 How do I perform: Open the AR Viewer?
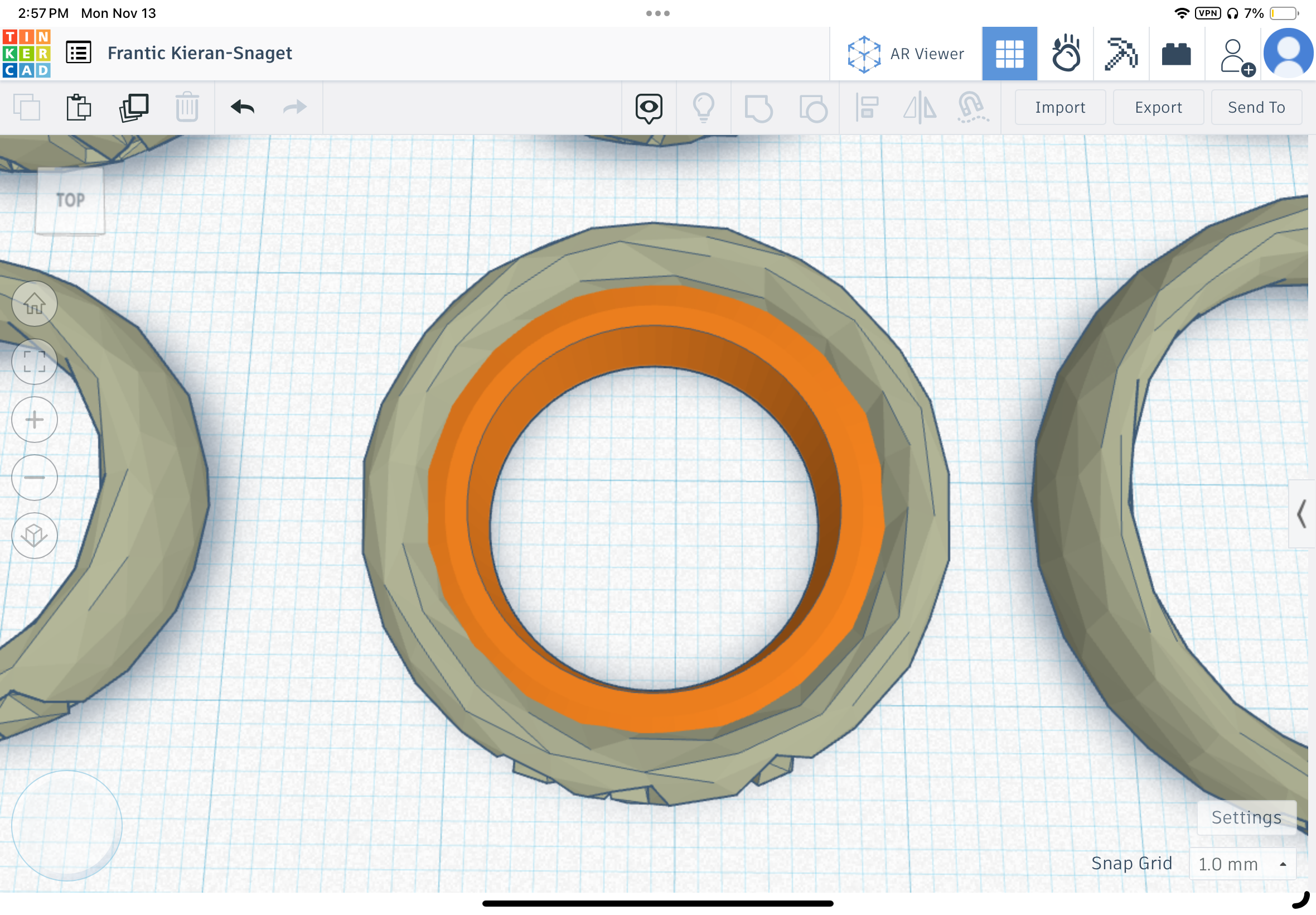(x=904, y=53)
